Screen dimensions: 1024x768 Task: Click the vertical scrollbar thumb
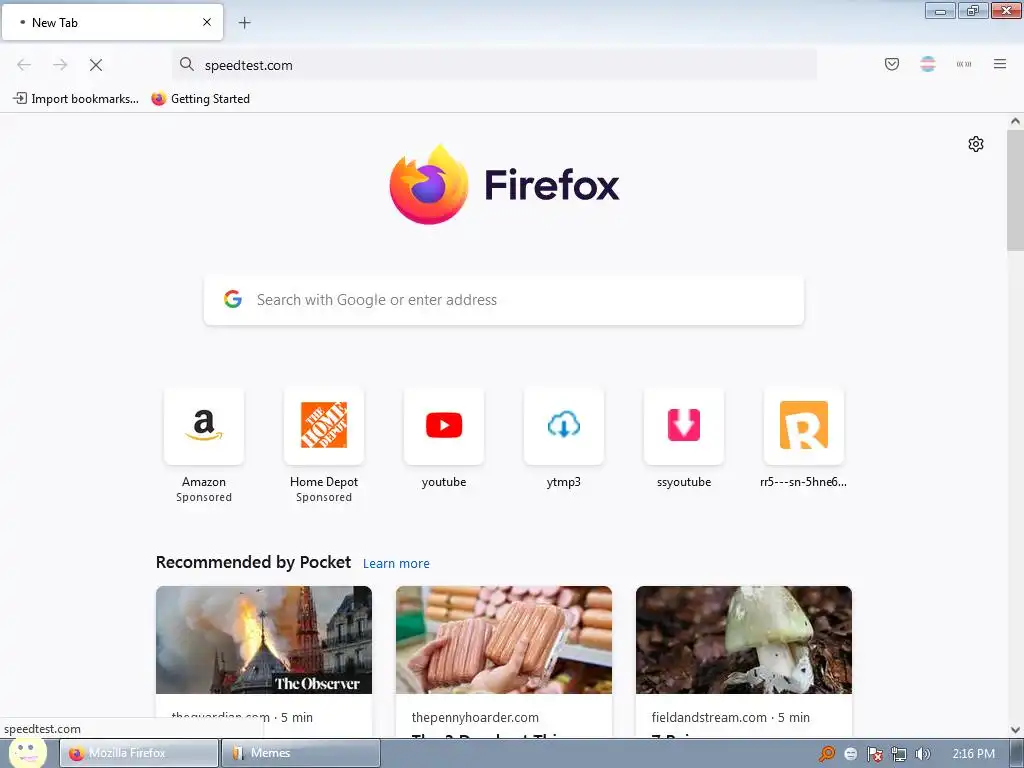1015,189
